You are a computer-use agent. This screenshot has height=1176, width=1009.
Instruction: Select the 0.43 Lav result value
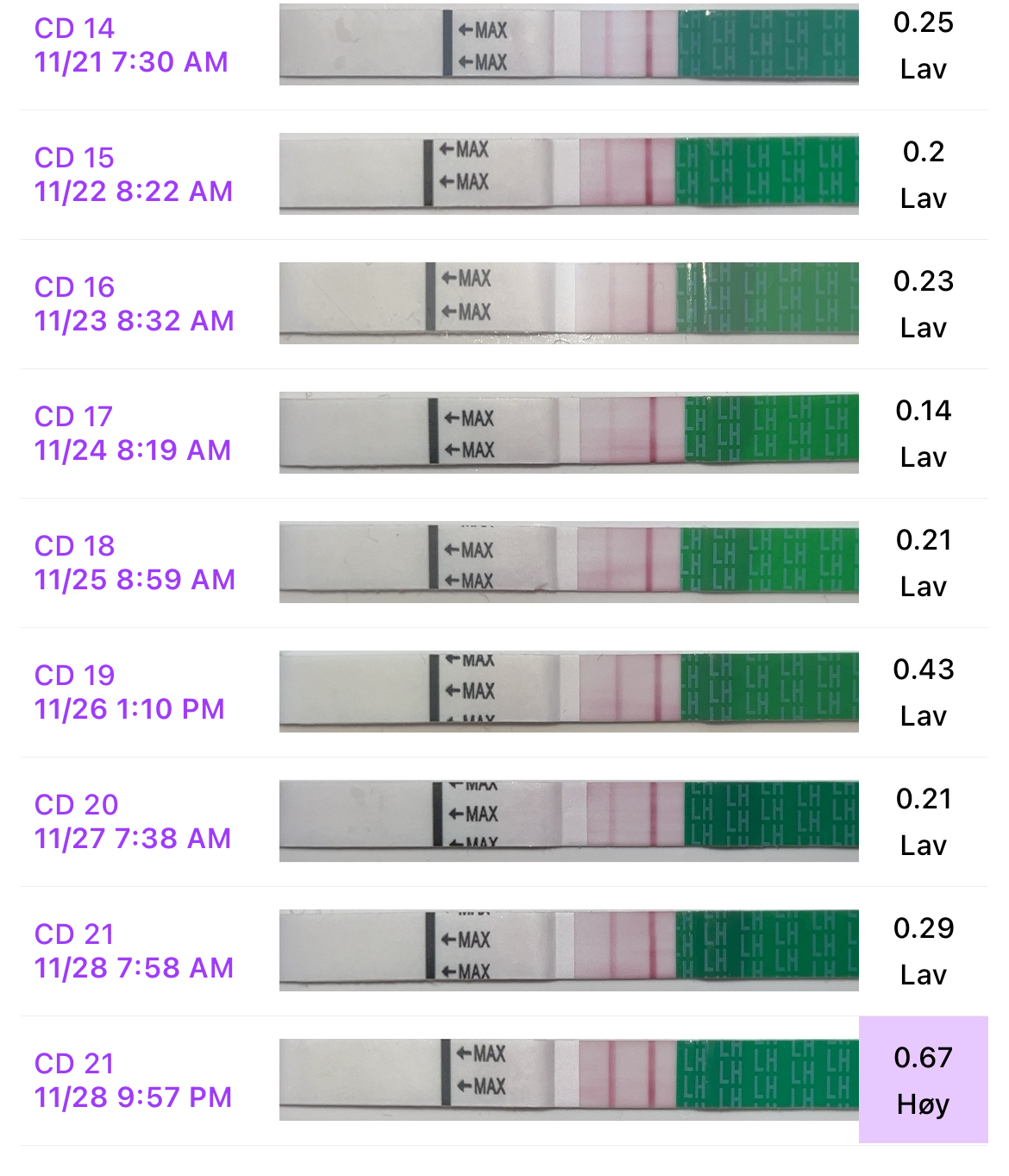[923, 692]
